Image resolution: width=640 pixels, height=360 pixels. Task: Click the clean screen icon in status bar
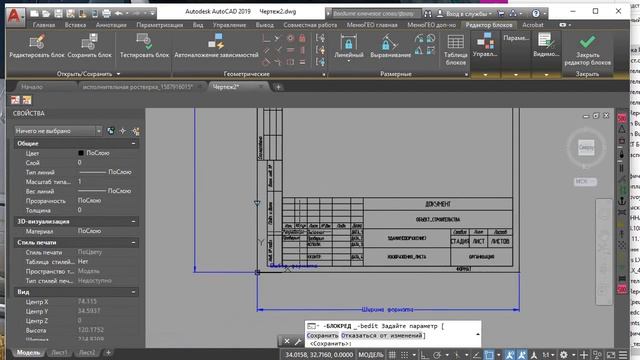tap(611, 355)
